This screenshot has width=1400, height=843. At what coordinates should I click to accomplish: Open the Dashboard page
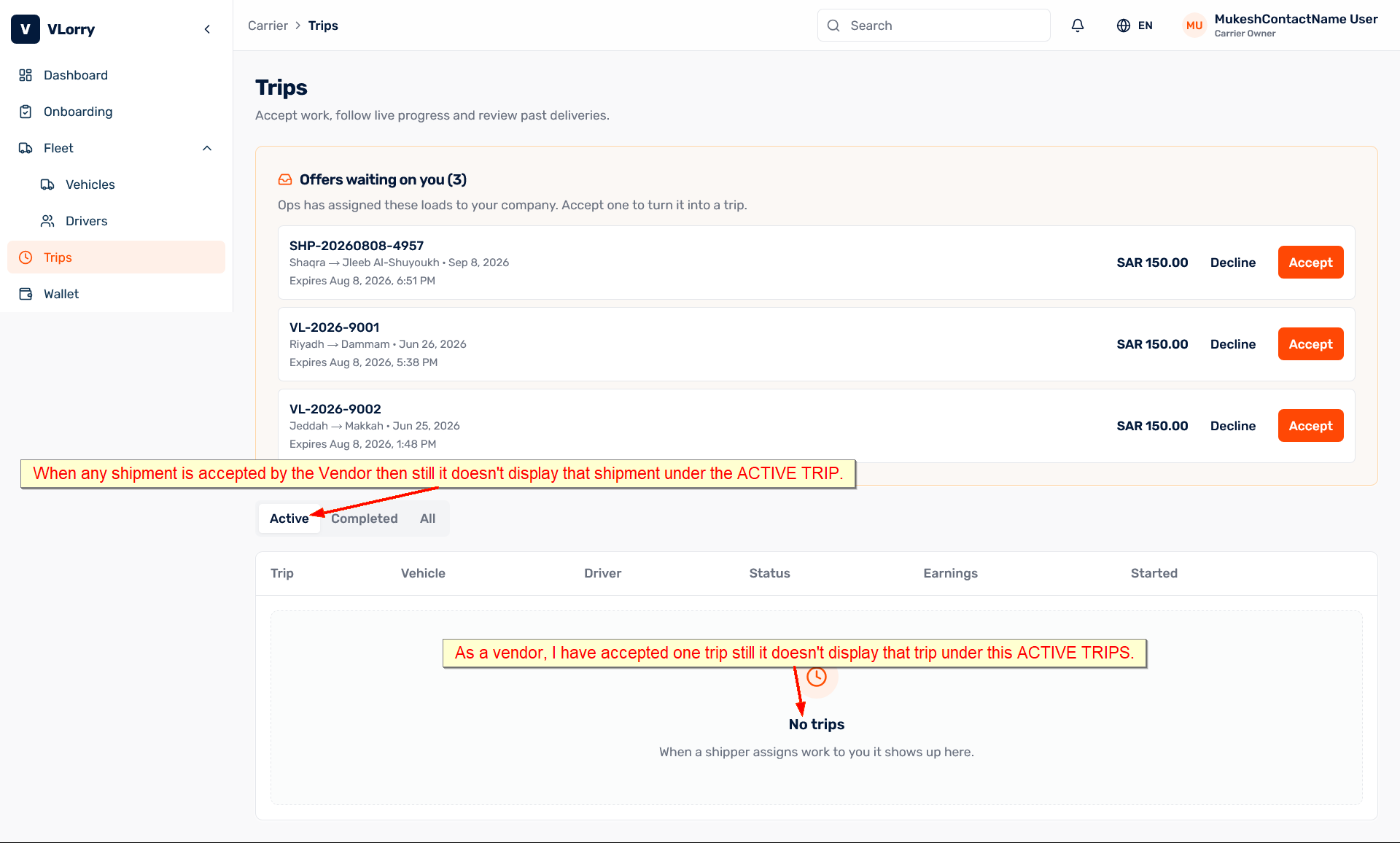(x=117, y=75)
